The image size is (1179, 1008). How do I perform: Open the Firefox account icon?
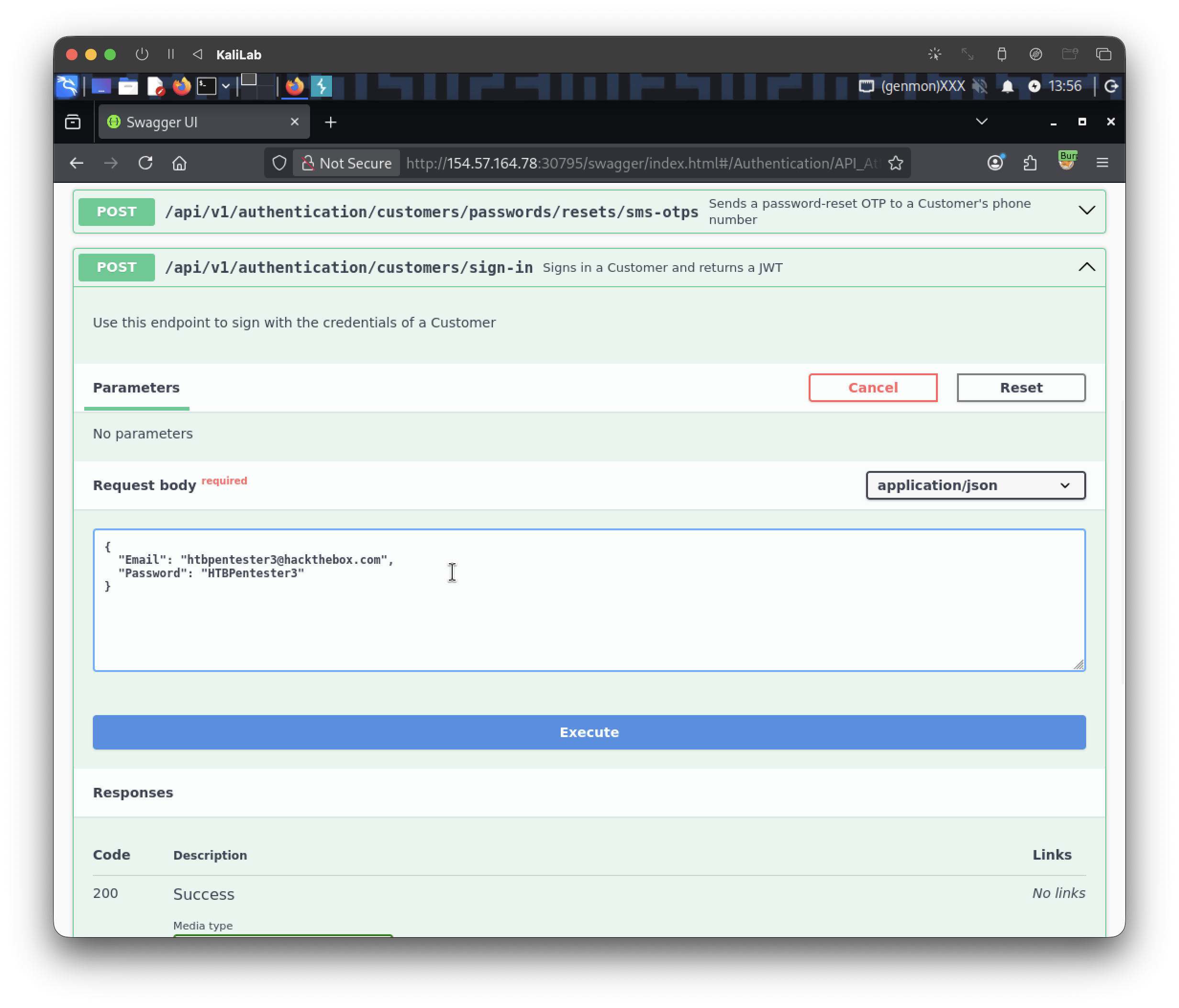(995, 163)
